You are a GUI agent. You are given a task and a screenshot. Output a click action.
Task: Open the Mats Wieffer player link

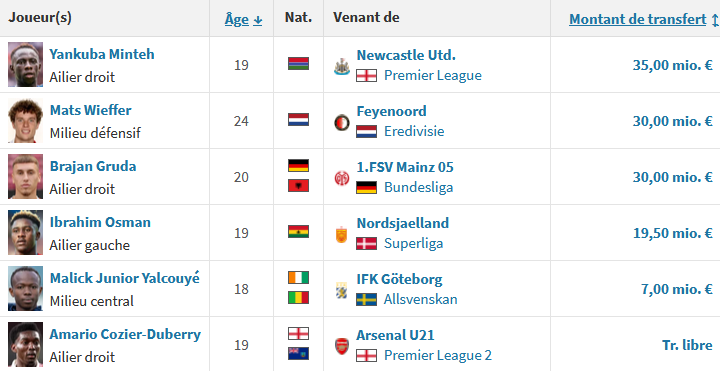coord(90,110)
